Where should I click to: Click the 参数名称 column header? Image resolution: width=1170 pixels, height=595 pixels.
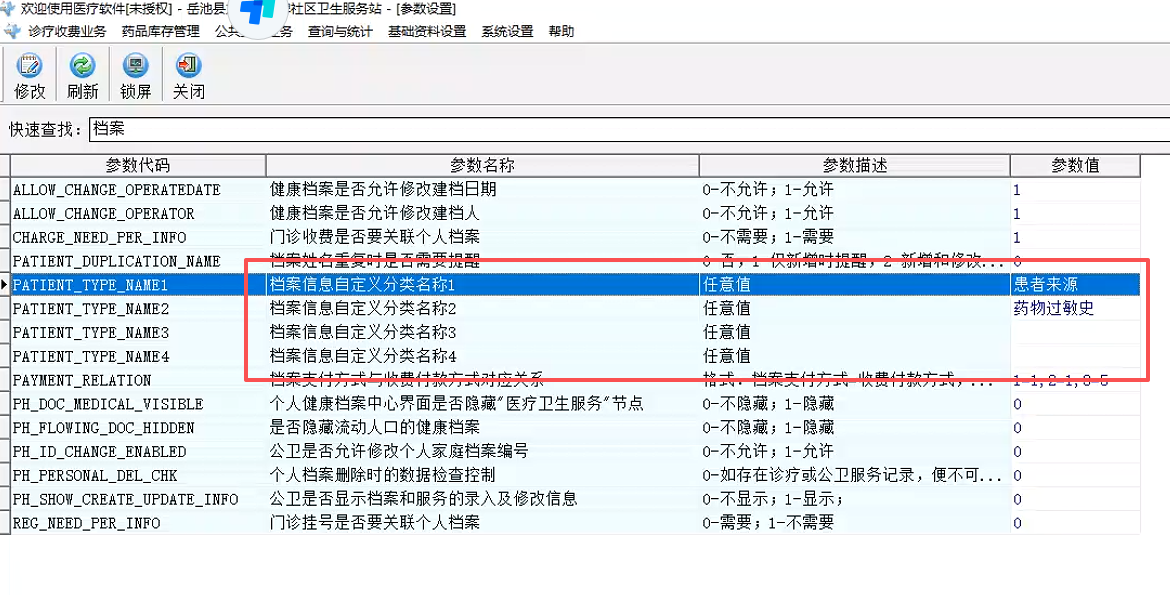pyautogui.click(x=482, y=166)
